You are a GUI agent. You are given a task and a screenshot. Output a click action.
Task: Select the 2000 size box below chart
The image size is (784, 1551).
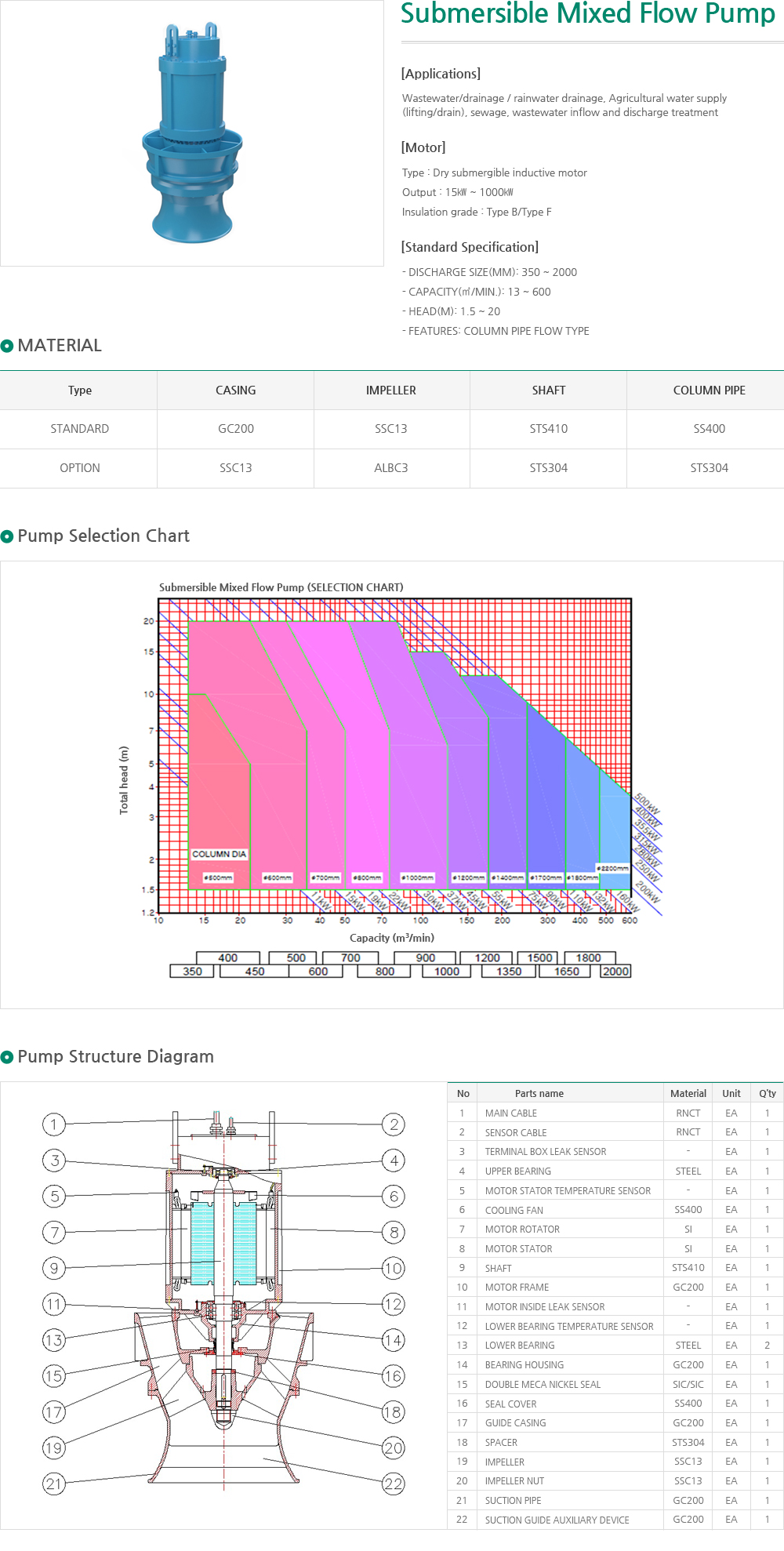point(615,972)
